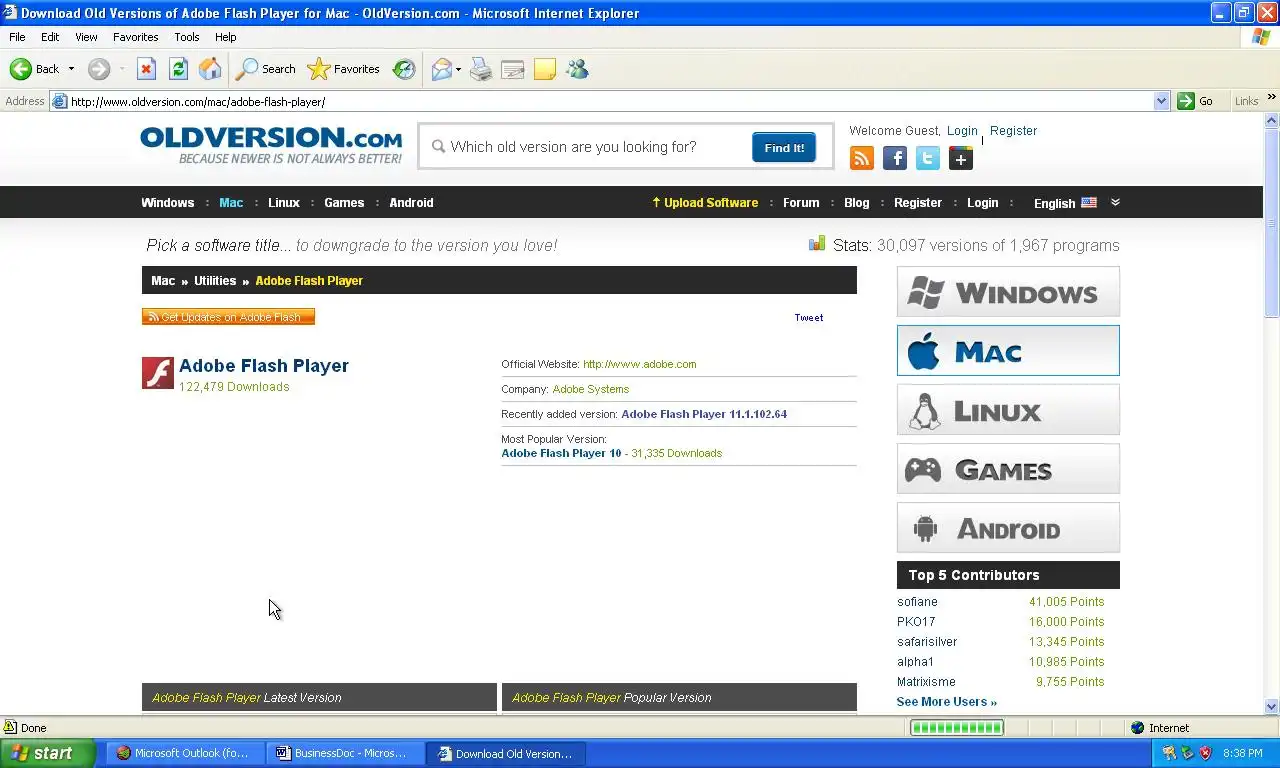1280x768 pixels.
Task: Click the Forward navigation arrow
Action: click(x=98, y=69)
